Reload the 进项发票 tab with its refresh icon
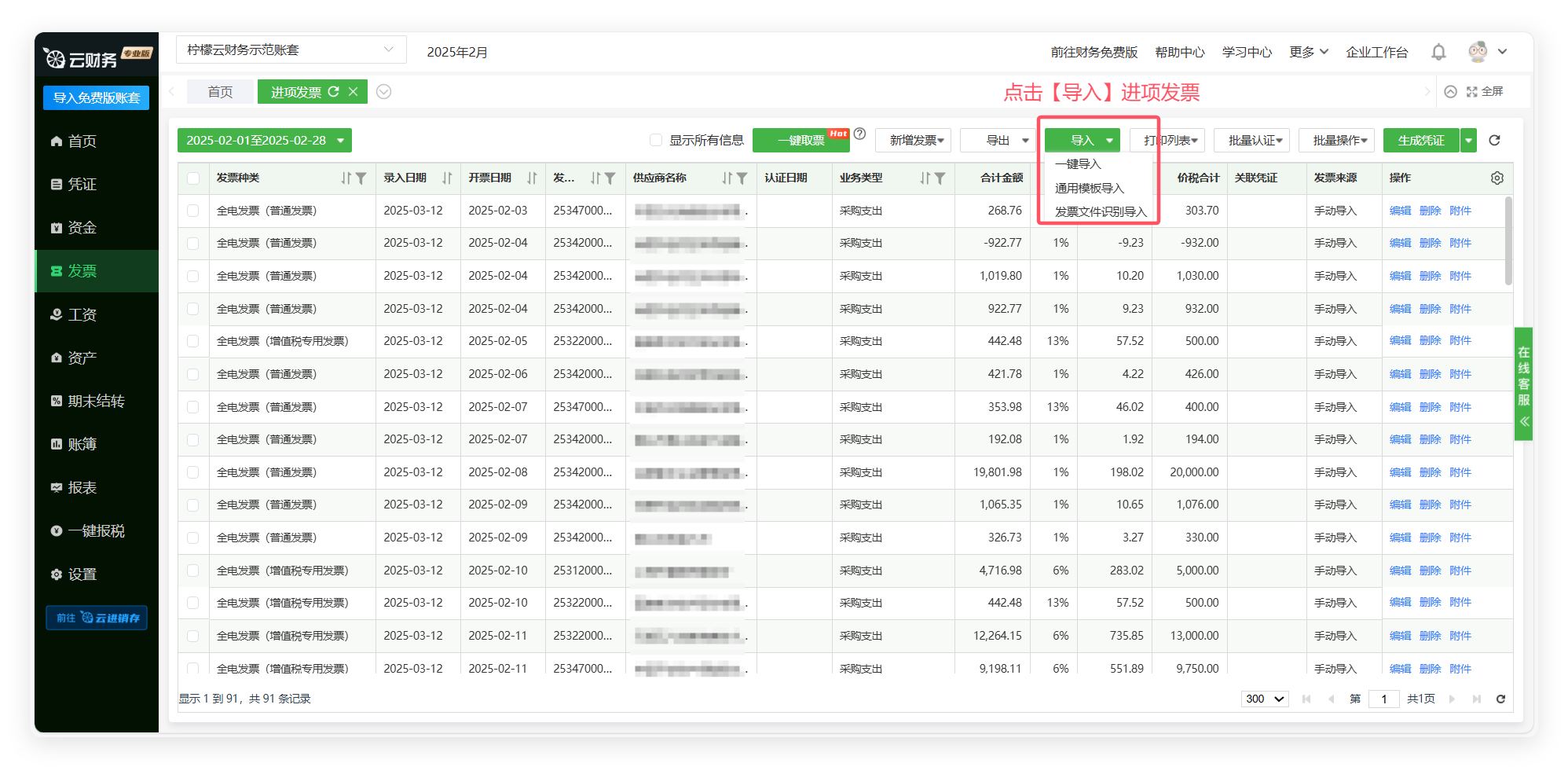The height and width of the screenshot is (767, 1568). 334,92
